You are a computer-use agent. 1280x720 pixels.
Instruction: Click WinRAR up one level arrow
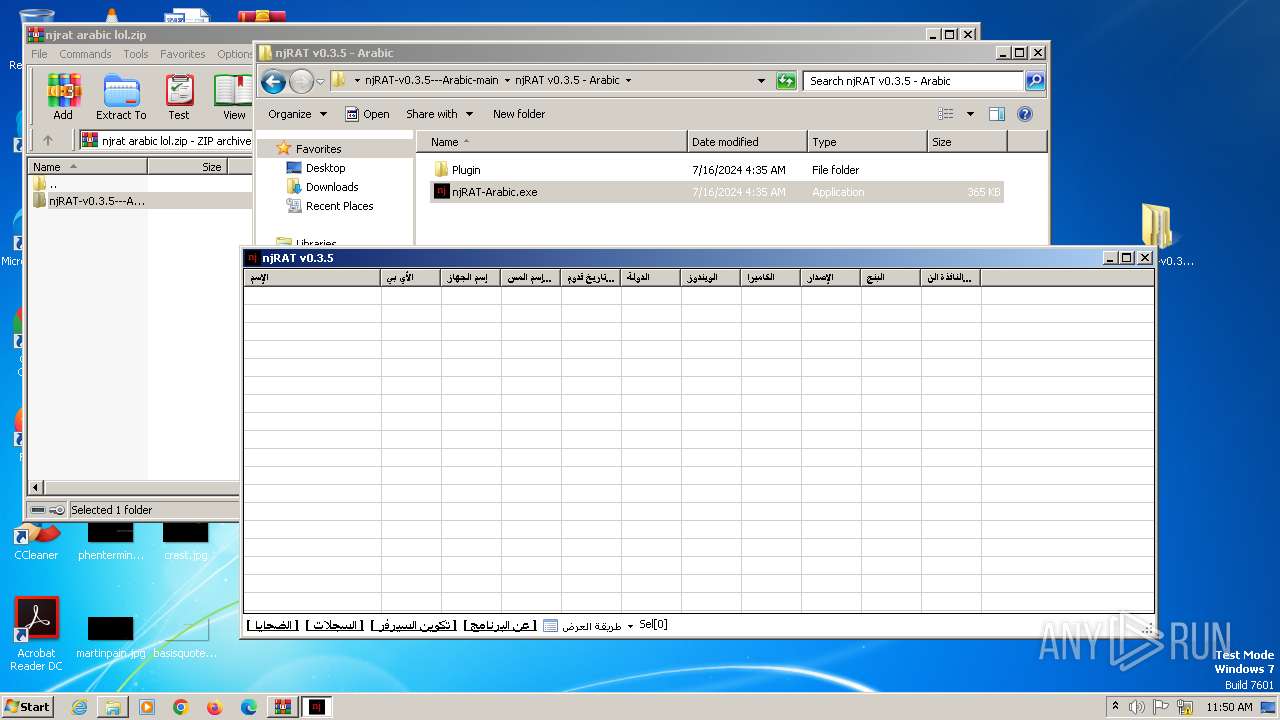[x=47, y=141]
